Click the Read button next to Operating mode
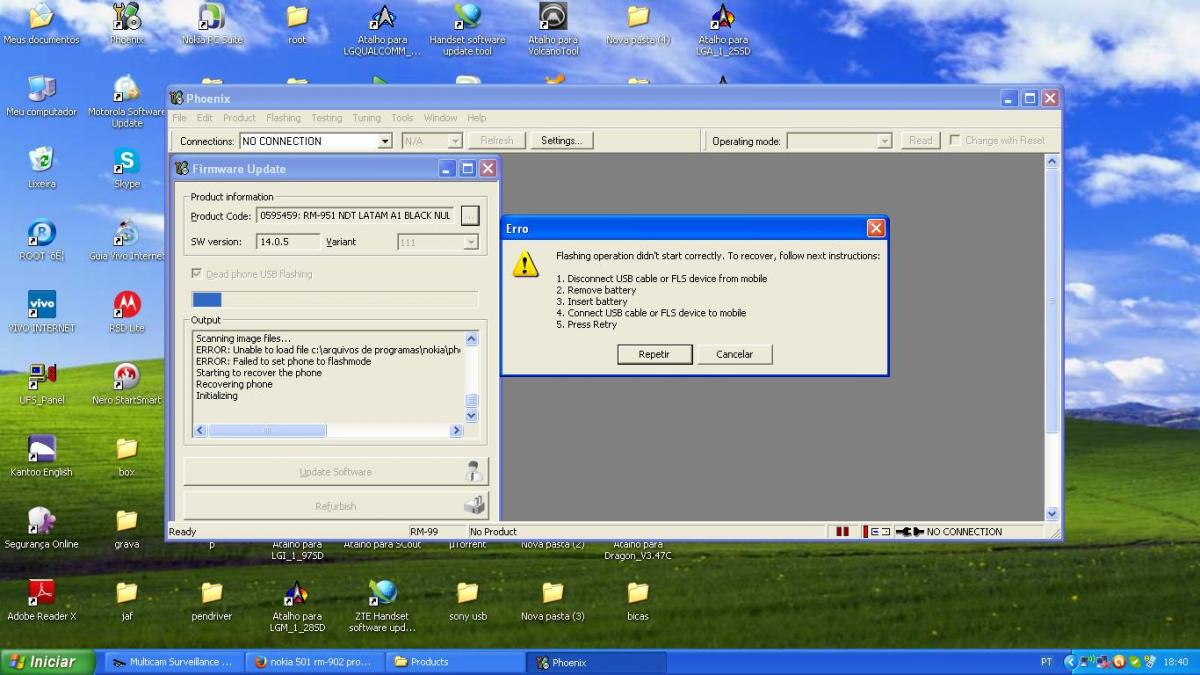This screenshot has width=1200, height=675. pyautogui.click(x=921, y=141)
